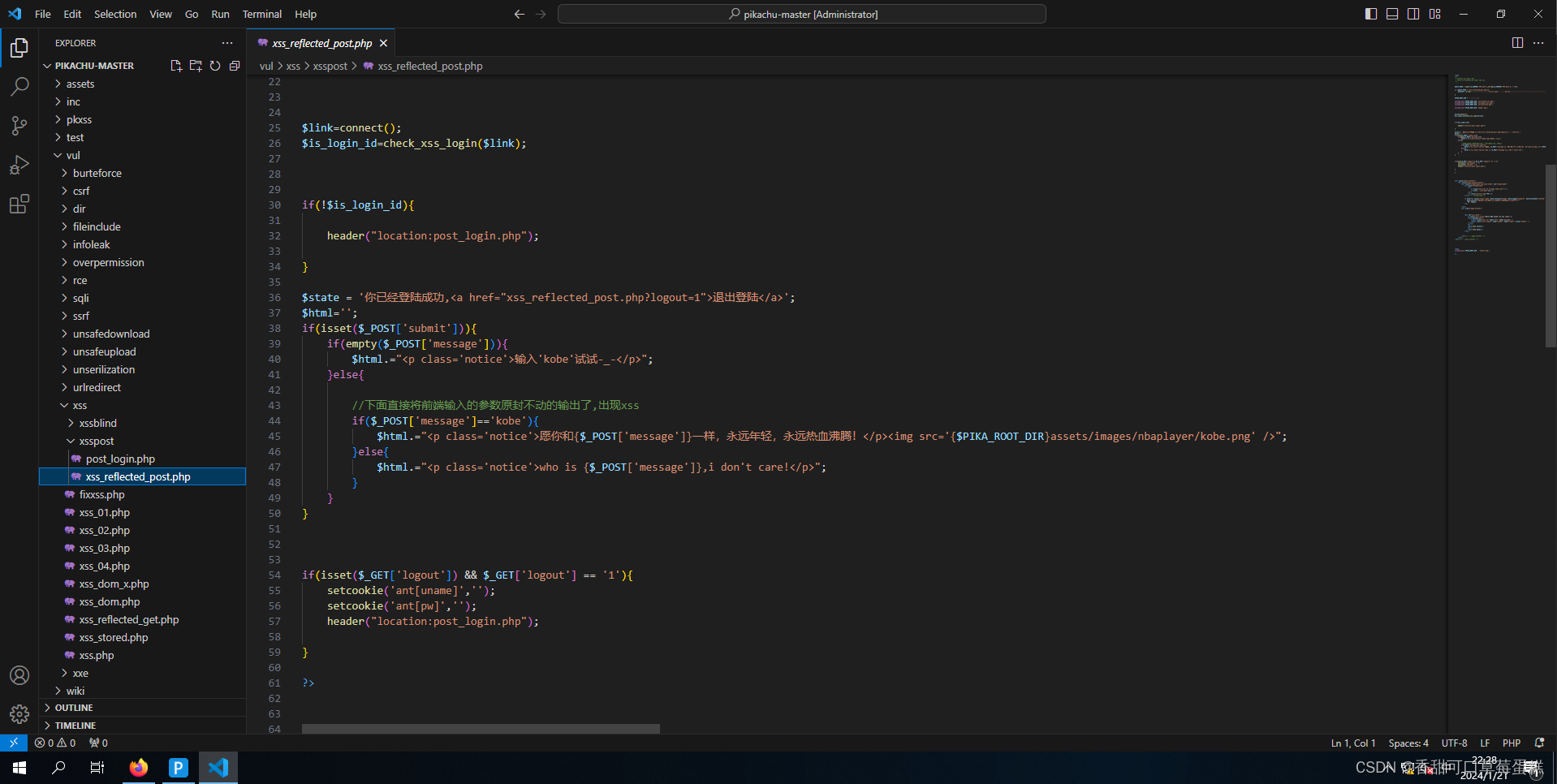The width and height of the screenshot is (1557, 784).
Task: Collapse the PIKACHU-MASTER root section
Action: (x=94, y=66)
